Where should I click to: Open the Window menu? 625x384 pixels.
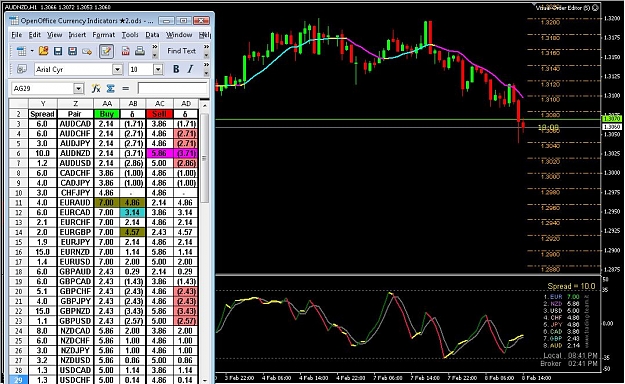[179, 35]
